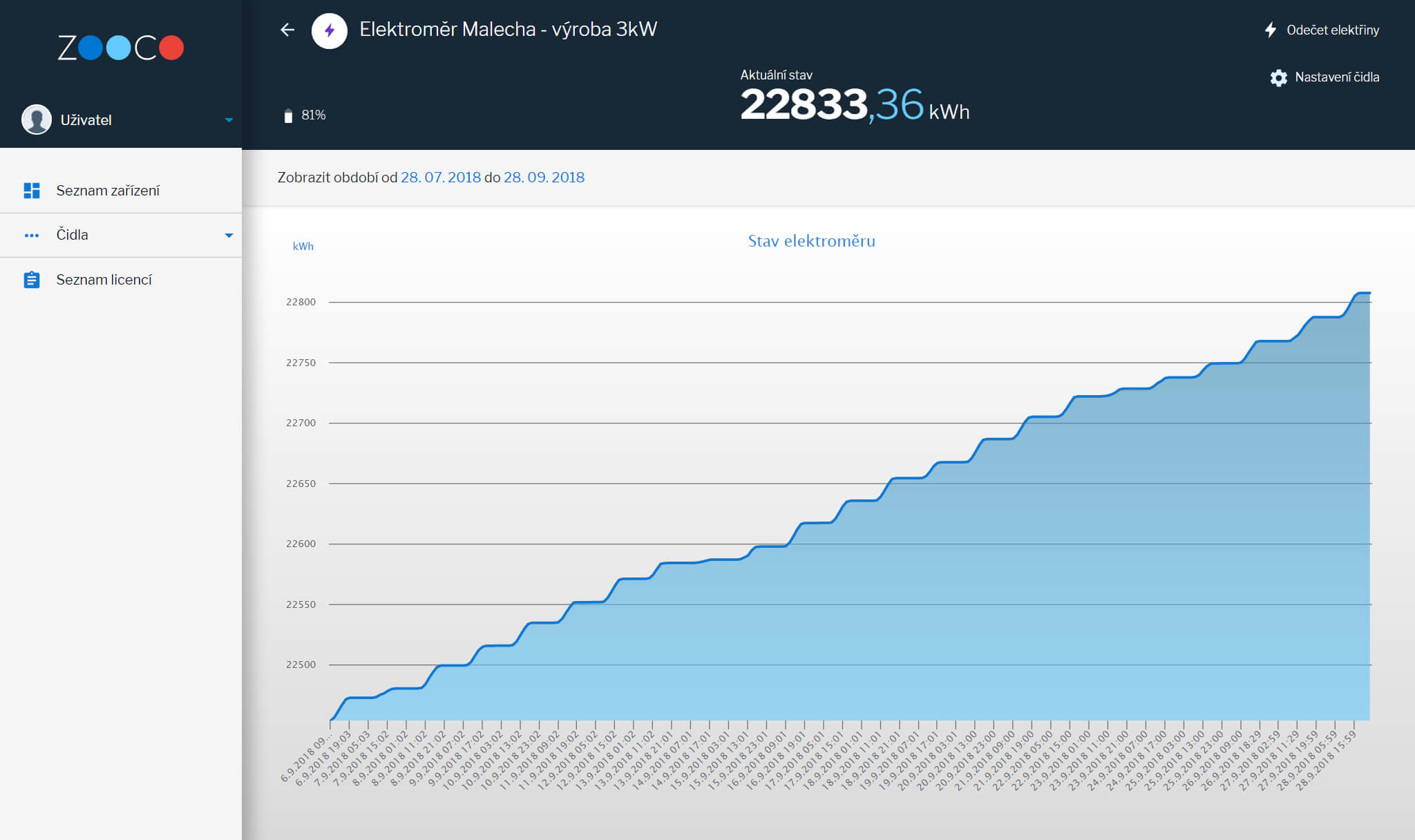
Task: Expand the Uživatel dropdown arrow
Action: click(x=229, y=120)
